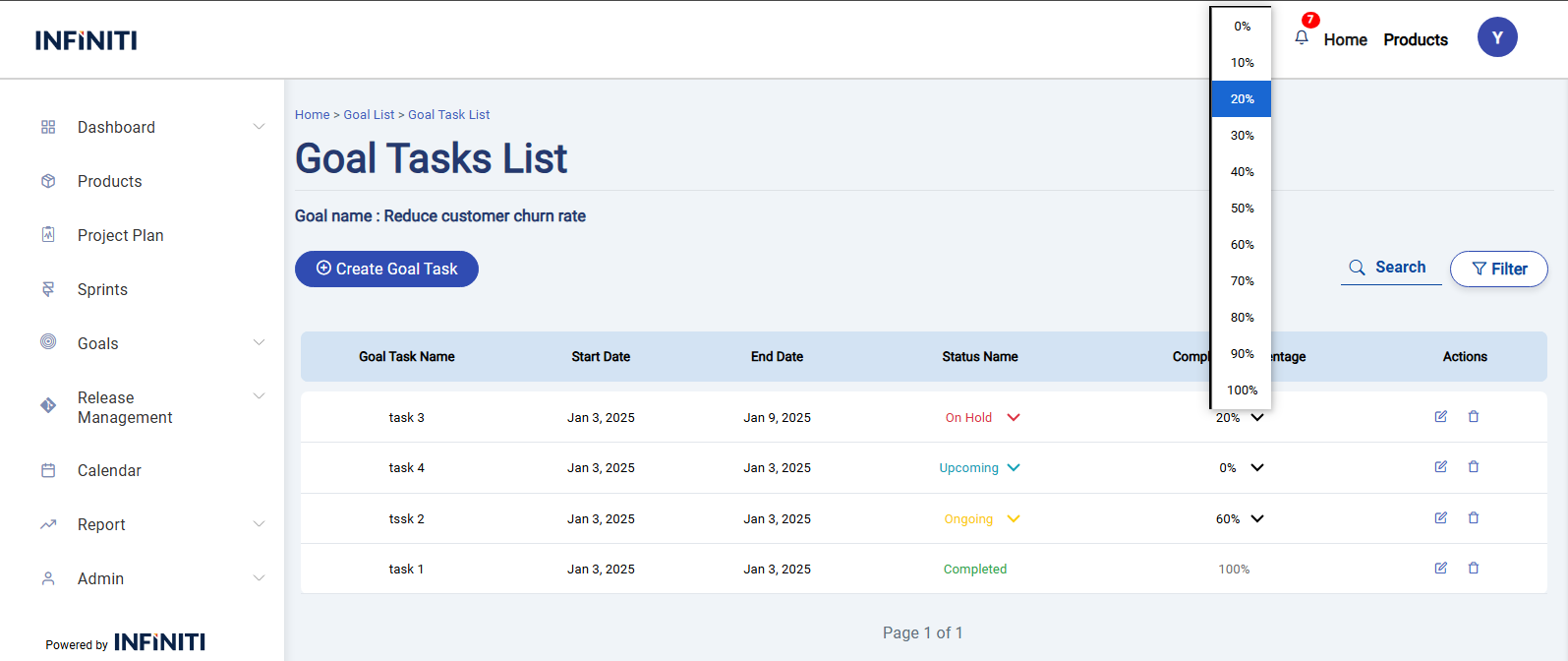Go to Goal List breadcrumb link

pos(369,115)
